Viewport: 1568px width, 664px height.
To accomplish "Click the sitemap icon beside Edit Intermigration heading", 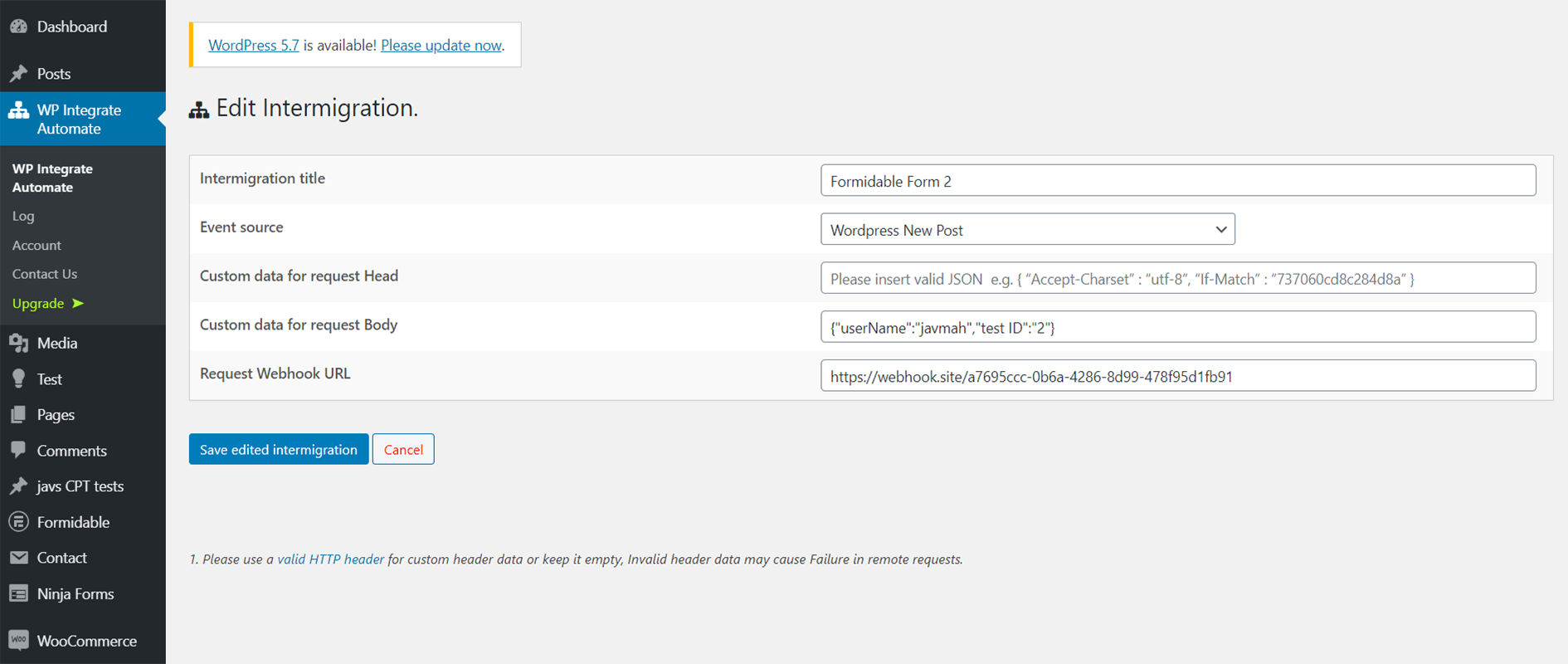I will pyautogui.click(x=198, y=110).
